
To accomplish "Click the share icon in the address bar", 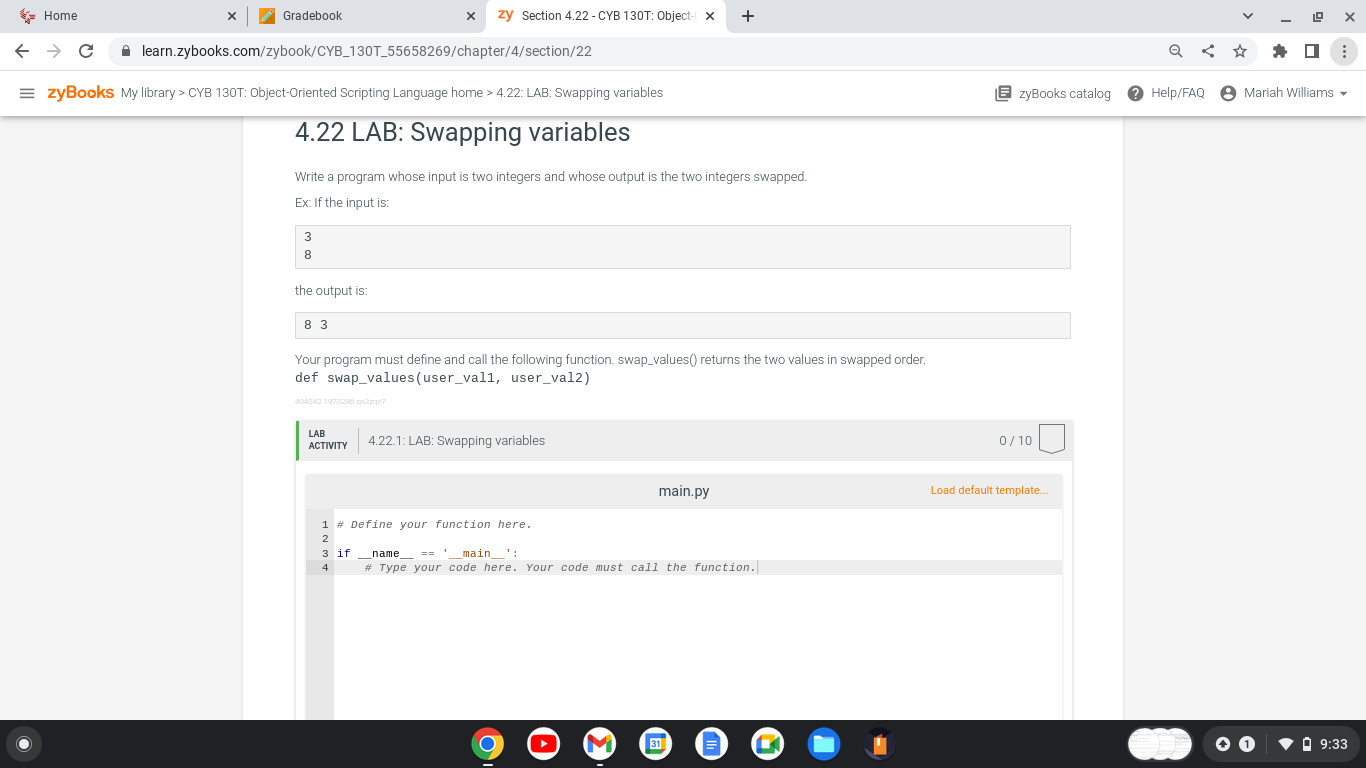I will [1207, 49].
